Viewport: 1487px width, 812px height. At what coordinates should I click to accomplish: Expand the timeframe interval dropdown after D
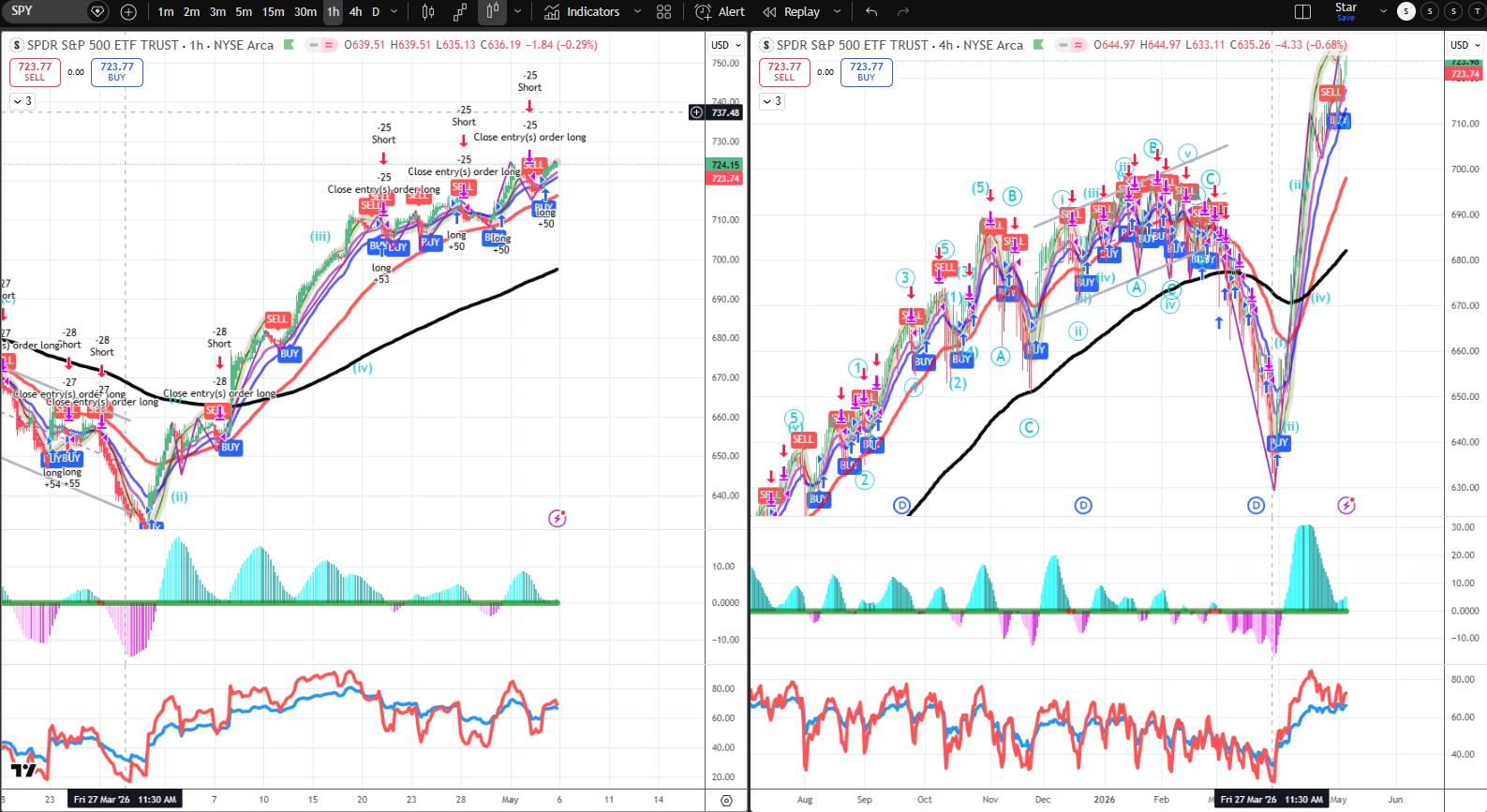point(394,12)
